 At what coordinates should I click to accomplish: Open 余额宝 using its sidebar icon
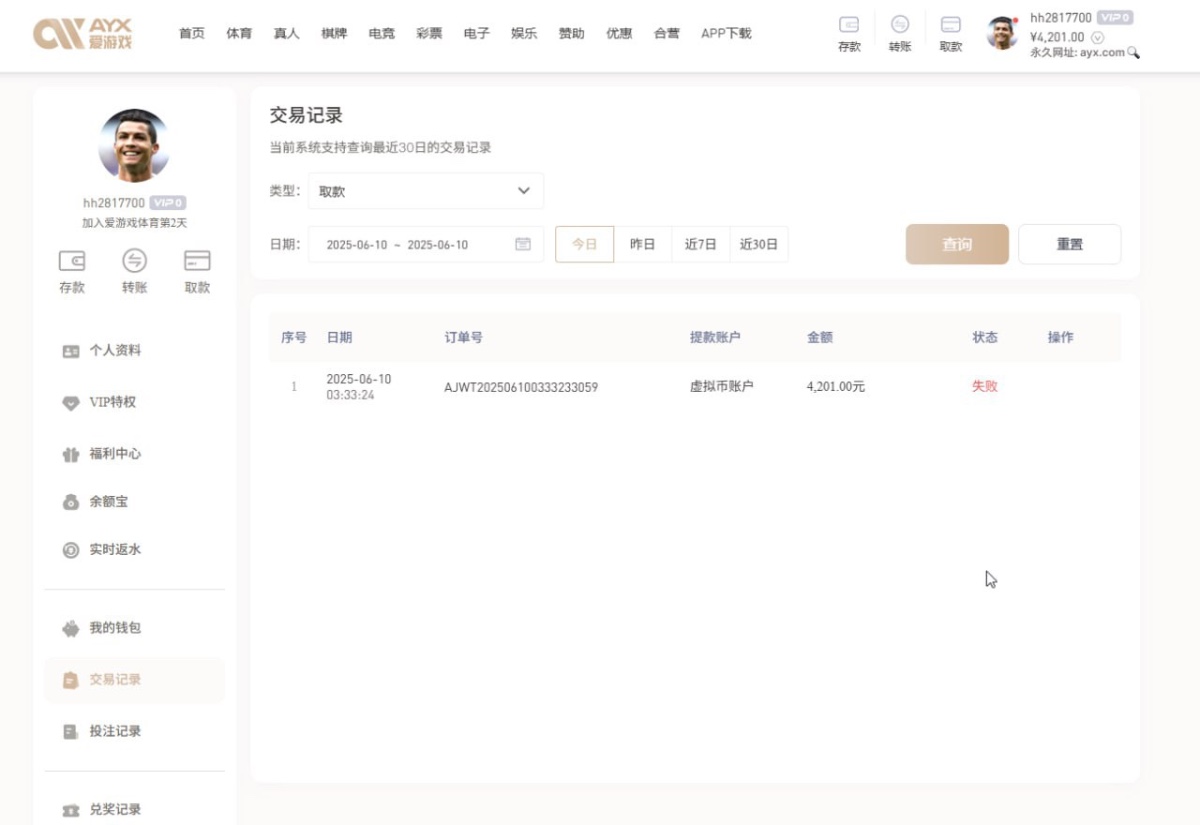(70, 501)
